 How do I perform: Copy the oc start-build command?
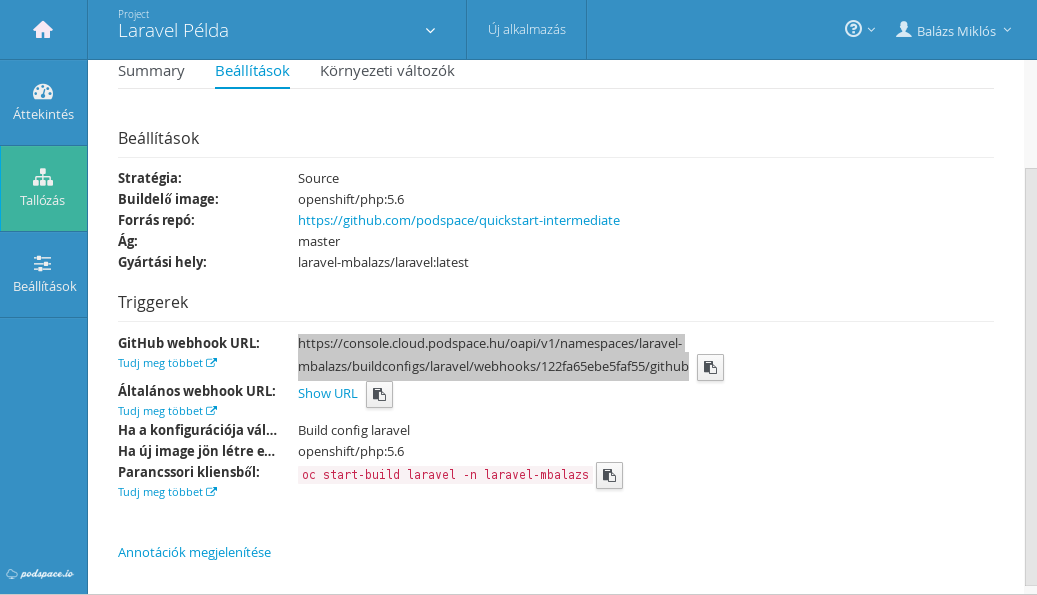[609, 475]
